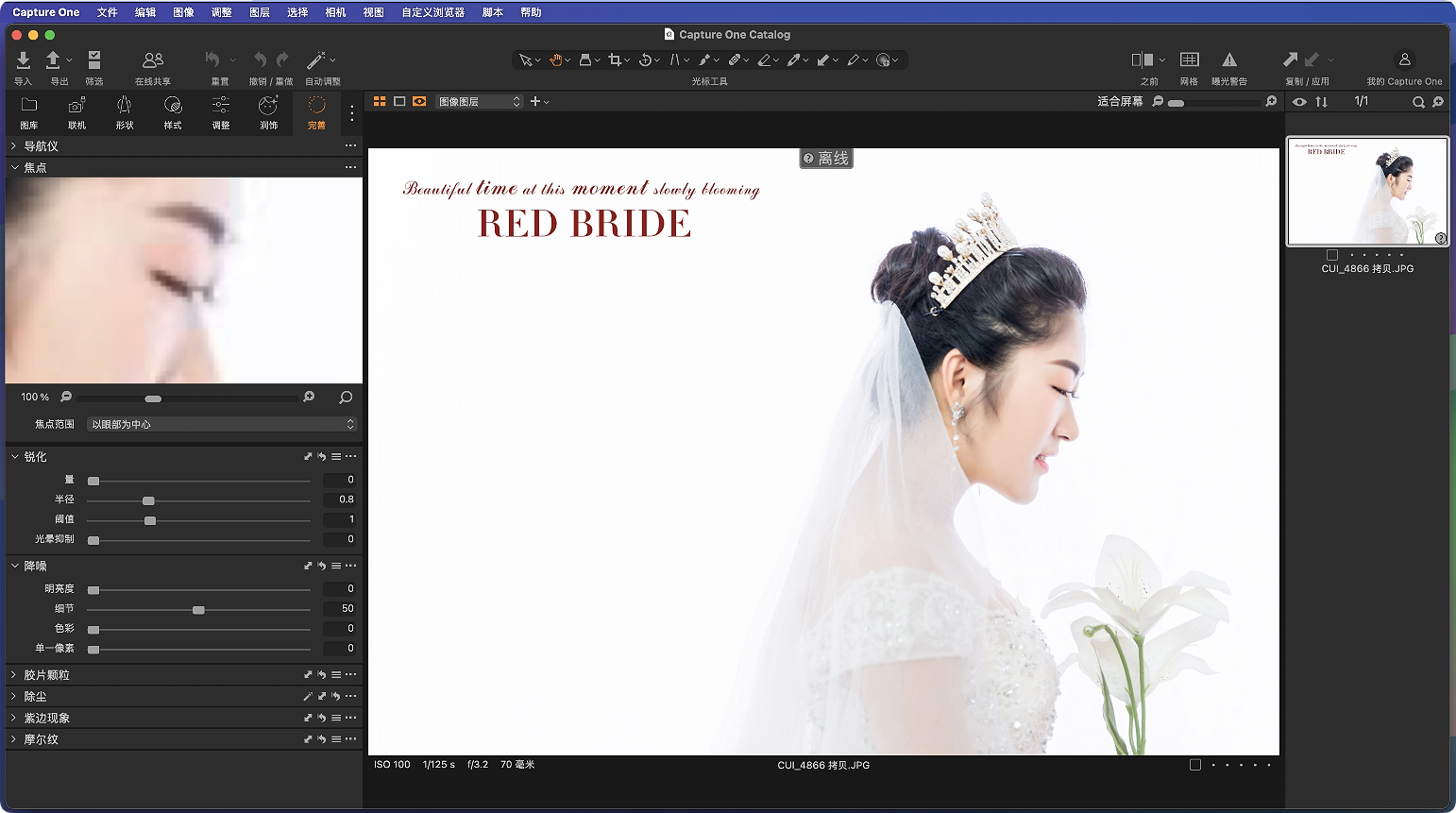Click the My Capture One account button
This screenshot has width=1456, height=813.
click(x=1404, y=60)
